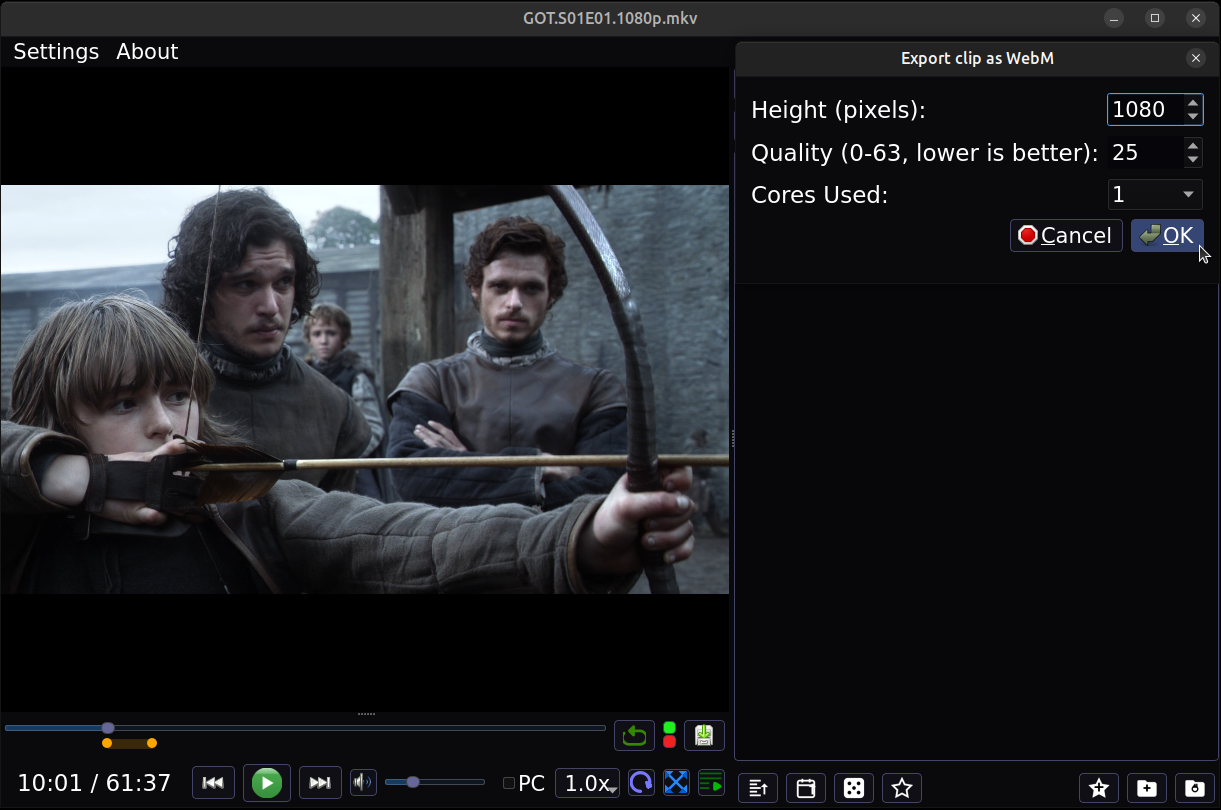Click the add folder icon
The image size is (1221, 810).
pyautogui.click(x=1147, y=788)
